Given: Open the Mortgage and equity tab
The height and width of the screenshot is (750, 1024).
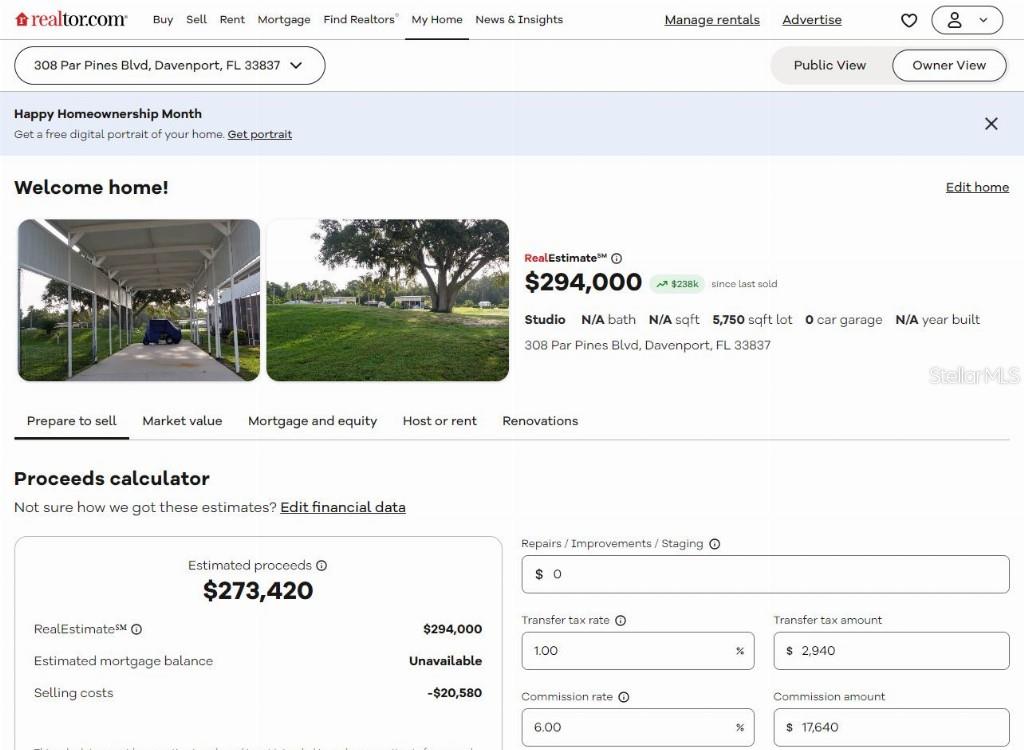Looking at the screenshot, I should pos(312,421).
